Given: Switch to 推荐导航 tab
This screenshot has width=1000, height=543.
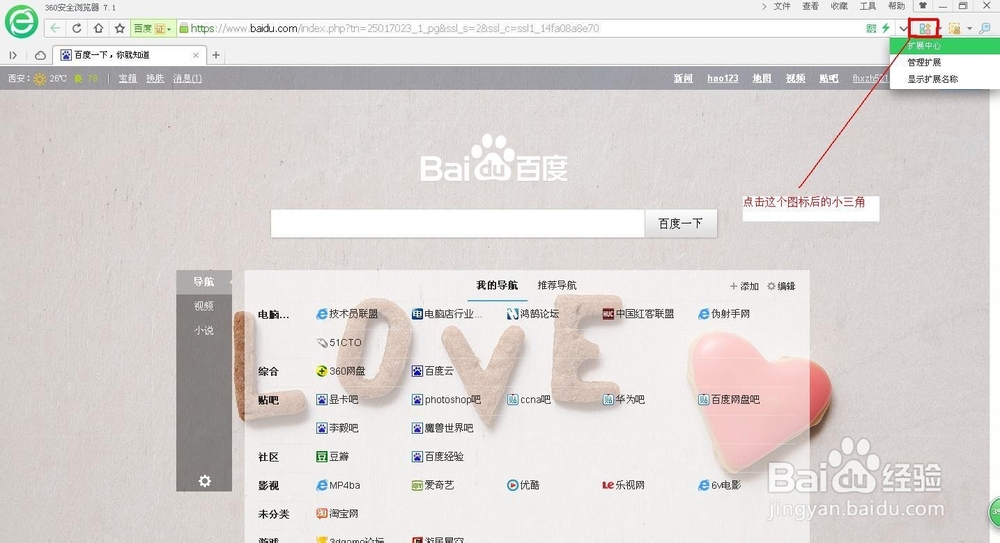Looking at the screenshot, I should (x=557, y=285).
